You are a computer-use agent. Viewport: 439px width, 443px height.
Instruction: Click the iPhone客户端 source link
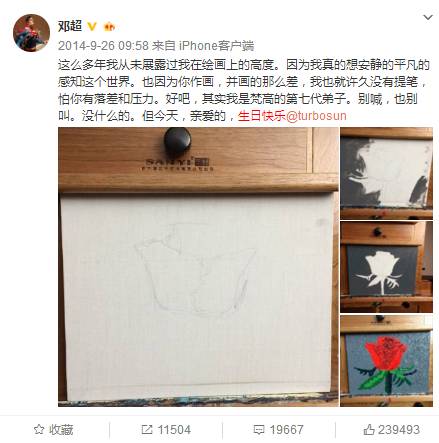point(217,46)
